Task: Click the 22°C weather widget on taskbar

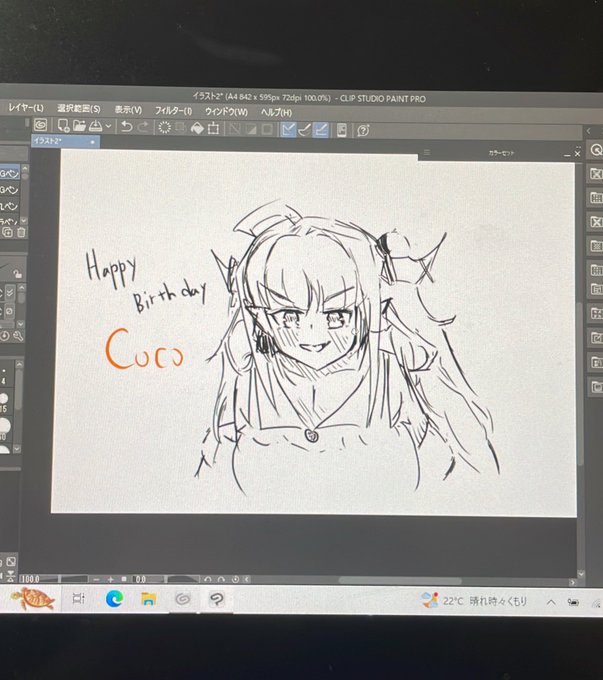Action: 474,601
